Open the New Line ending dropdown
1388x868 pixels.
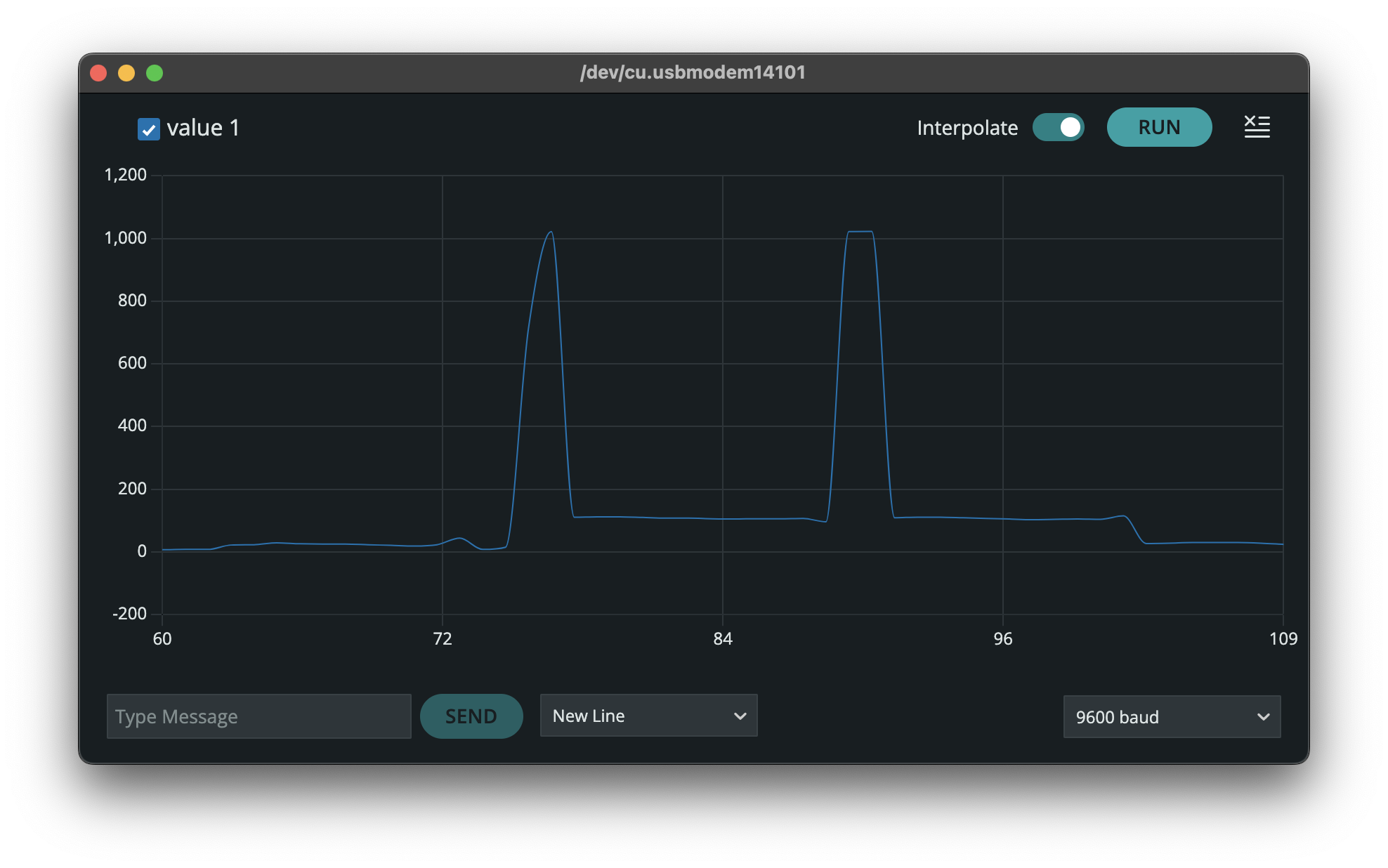coord(648,716)
